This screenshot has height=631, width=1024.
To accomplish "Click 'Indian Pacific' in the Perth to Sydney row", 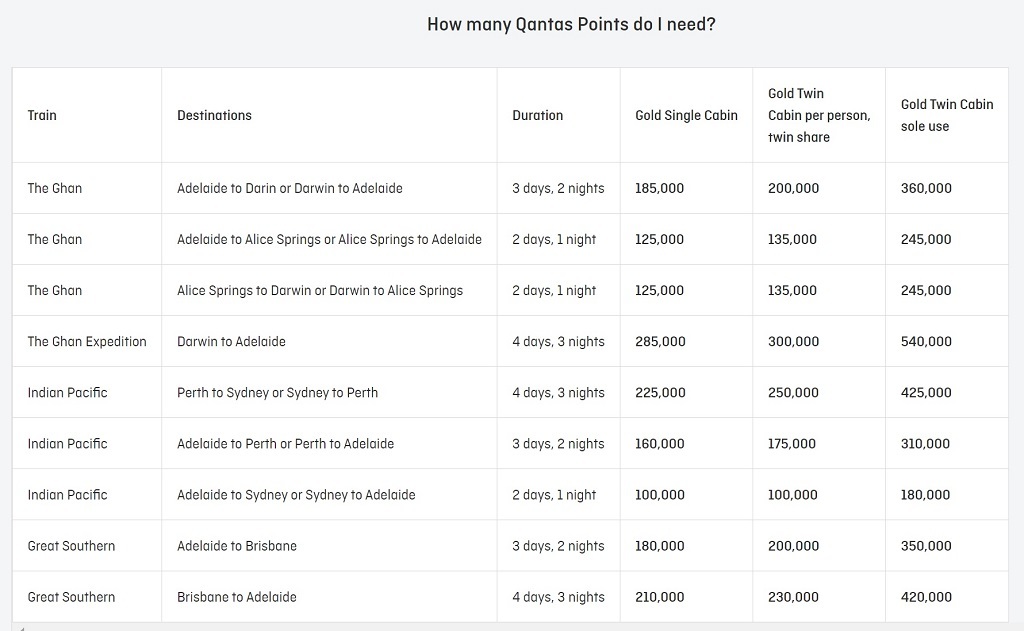I will [x=67, y=393].
